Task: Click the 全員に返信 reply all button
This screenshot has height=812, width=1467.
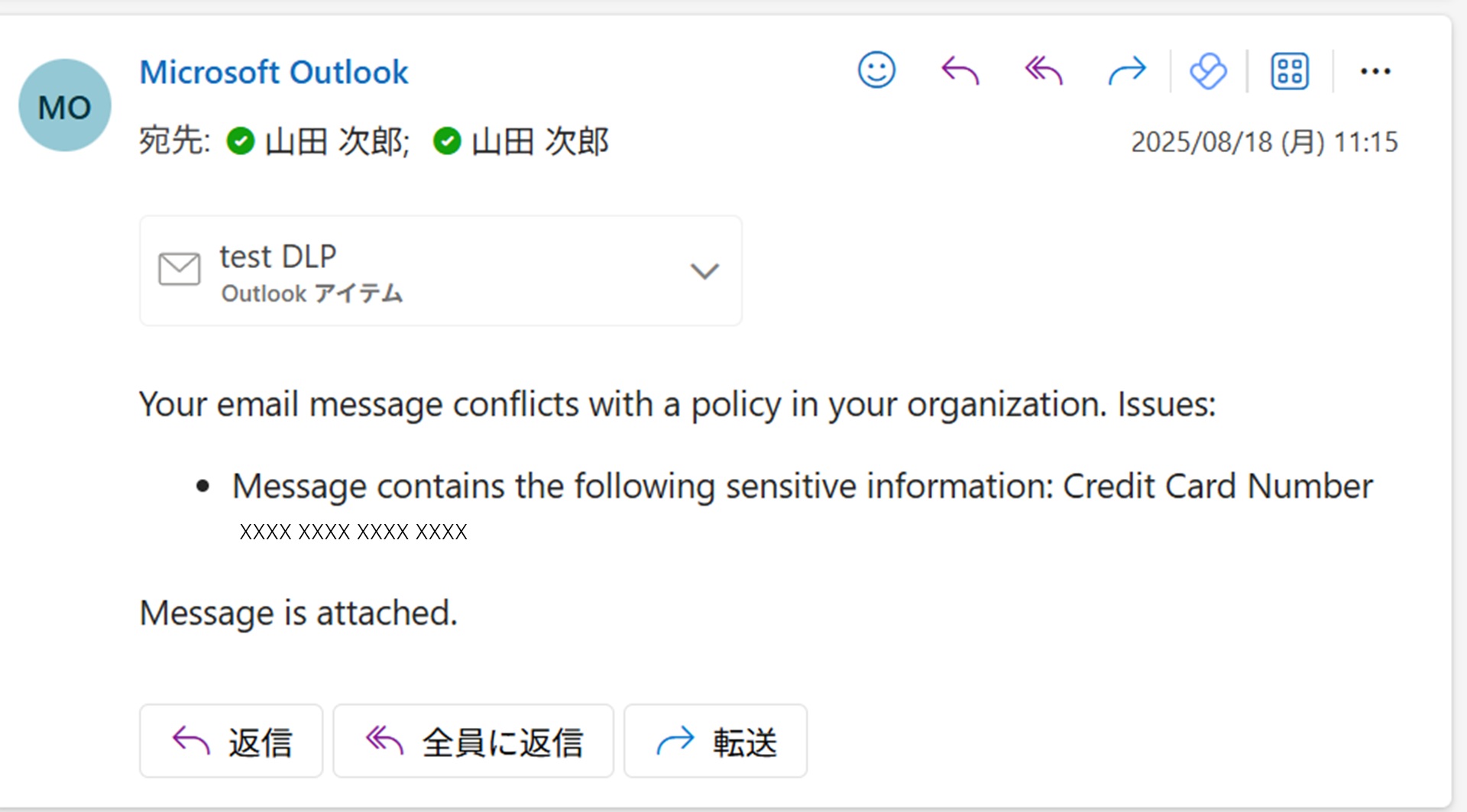Action: (x=473, y=741)
